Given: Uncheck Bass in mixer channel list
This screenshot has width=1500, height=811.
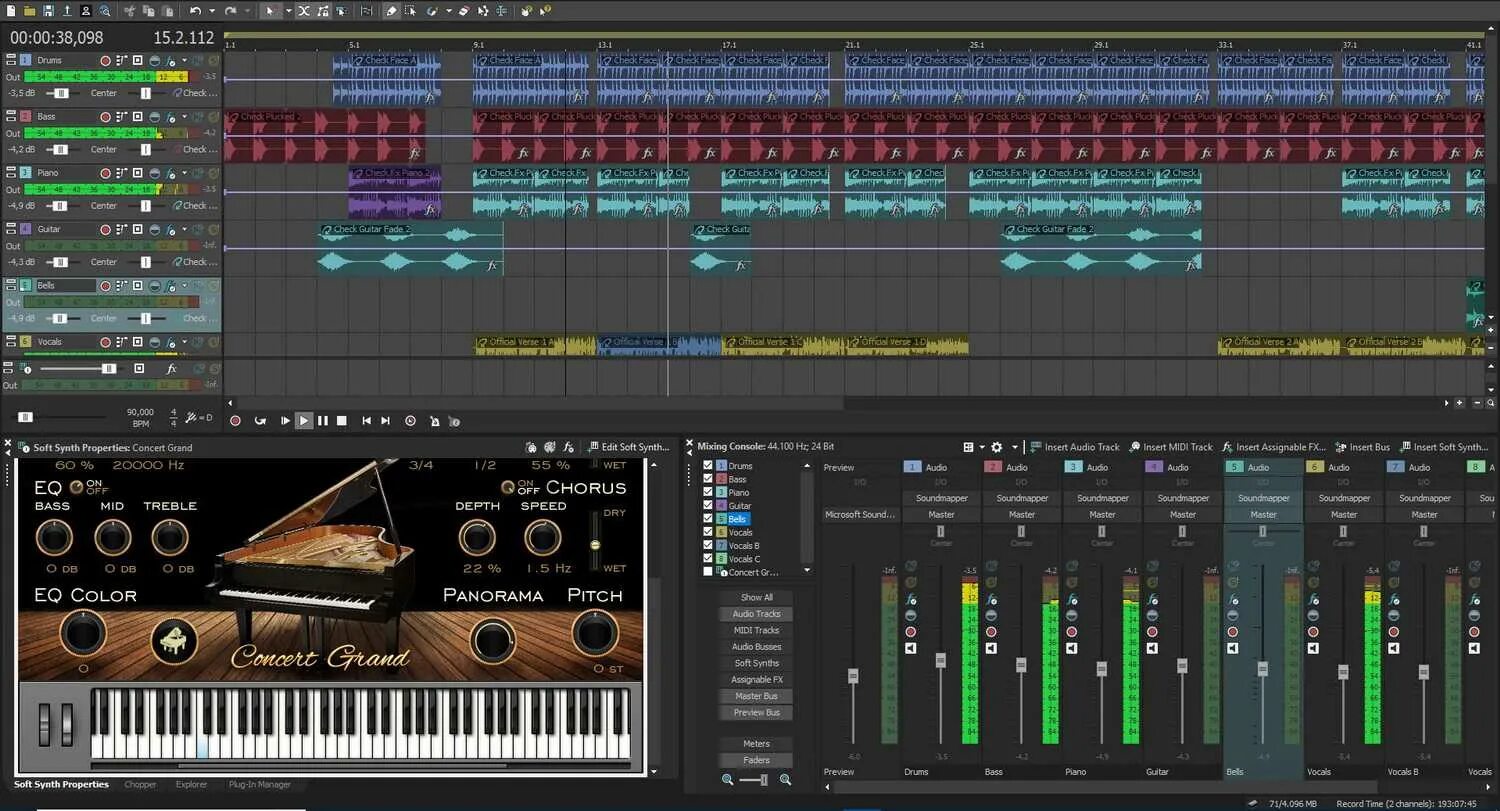Looking at the screenshot, I should pos(708,479).
